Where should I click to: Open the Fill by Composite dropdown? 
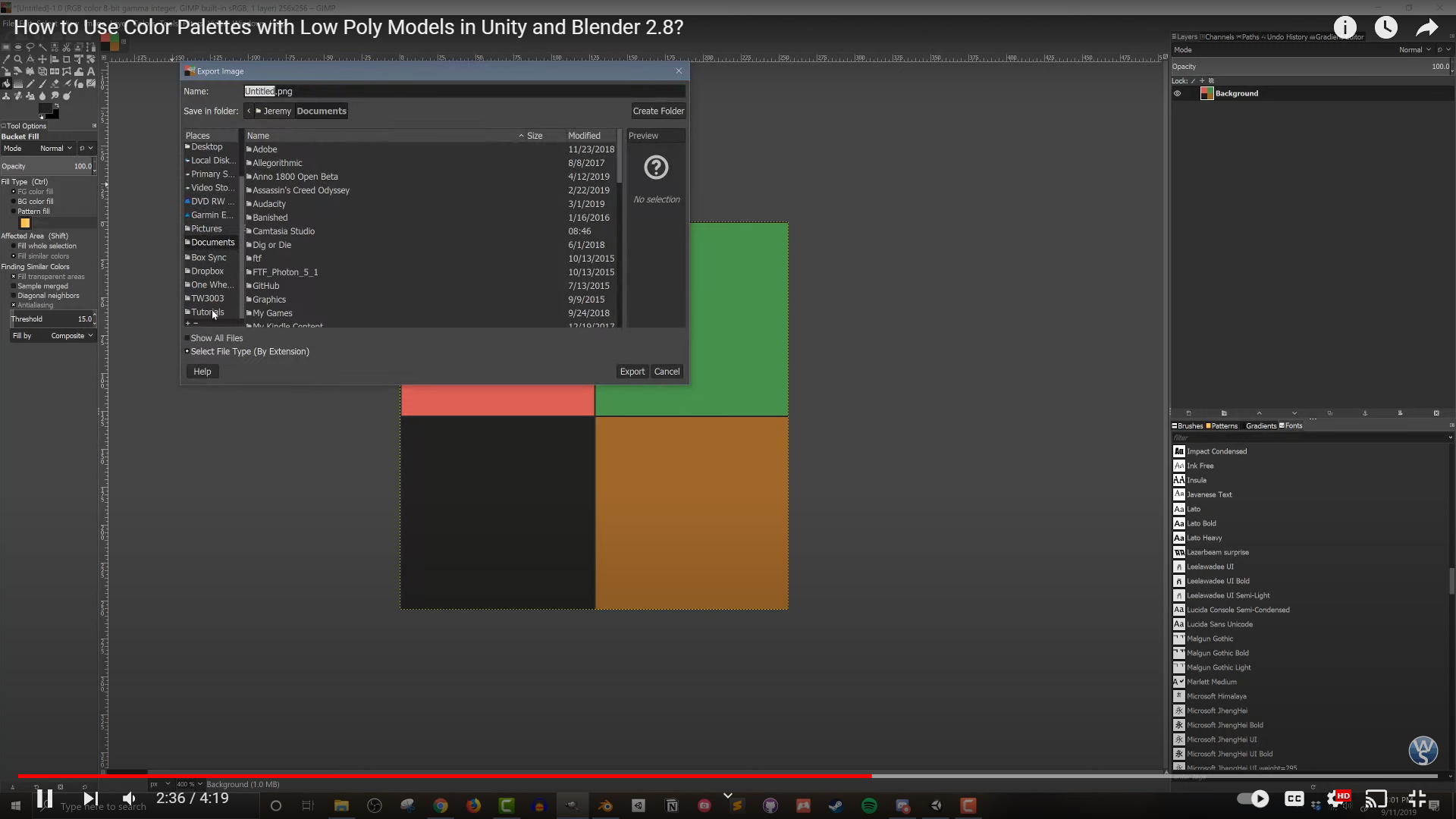[71, 336]
